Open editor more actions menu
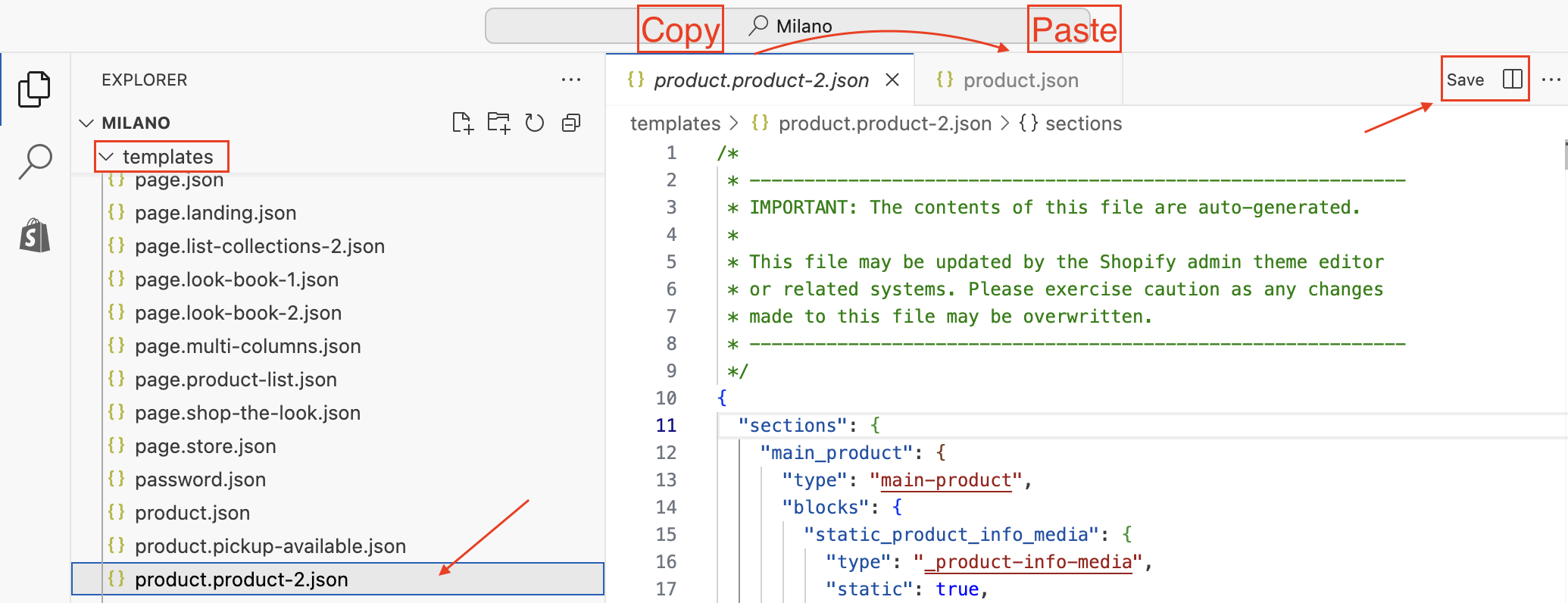This screenshot has height=603, width=1568. click(1551, 80)
